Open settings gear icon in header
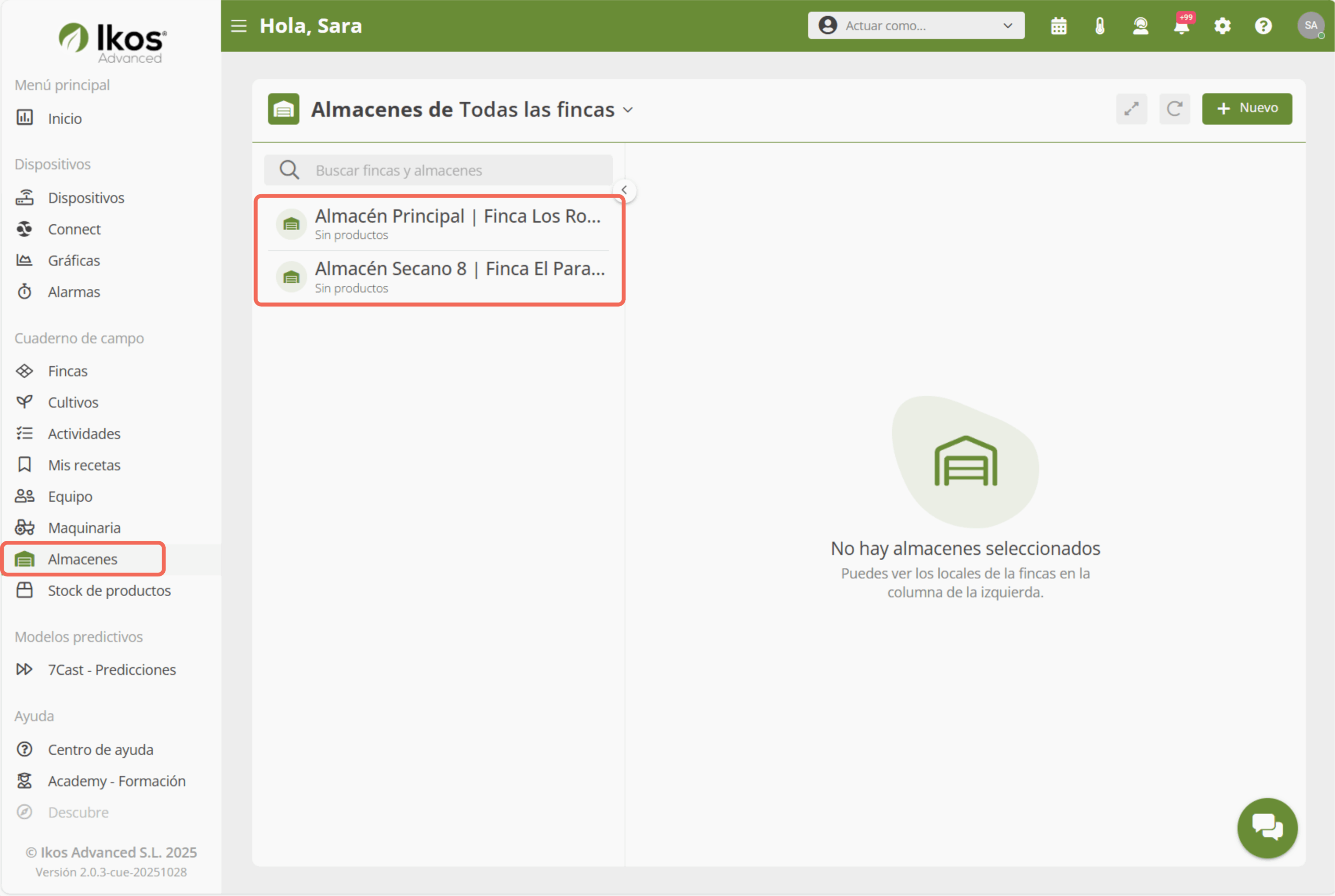 click(1222, 26)
